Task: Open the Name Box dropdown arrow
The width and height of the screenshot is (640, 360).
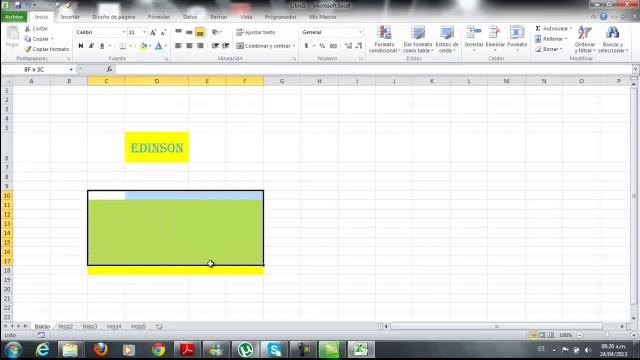Action: pyautogui.click(x=71, y=69)
